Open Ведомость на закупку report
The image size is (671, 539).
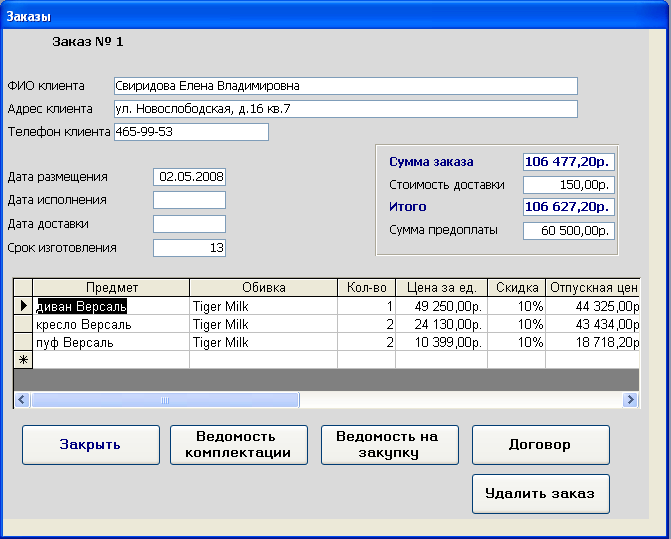(390, 445)
